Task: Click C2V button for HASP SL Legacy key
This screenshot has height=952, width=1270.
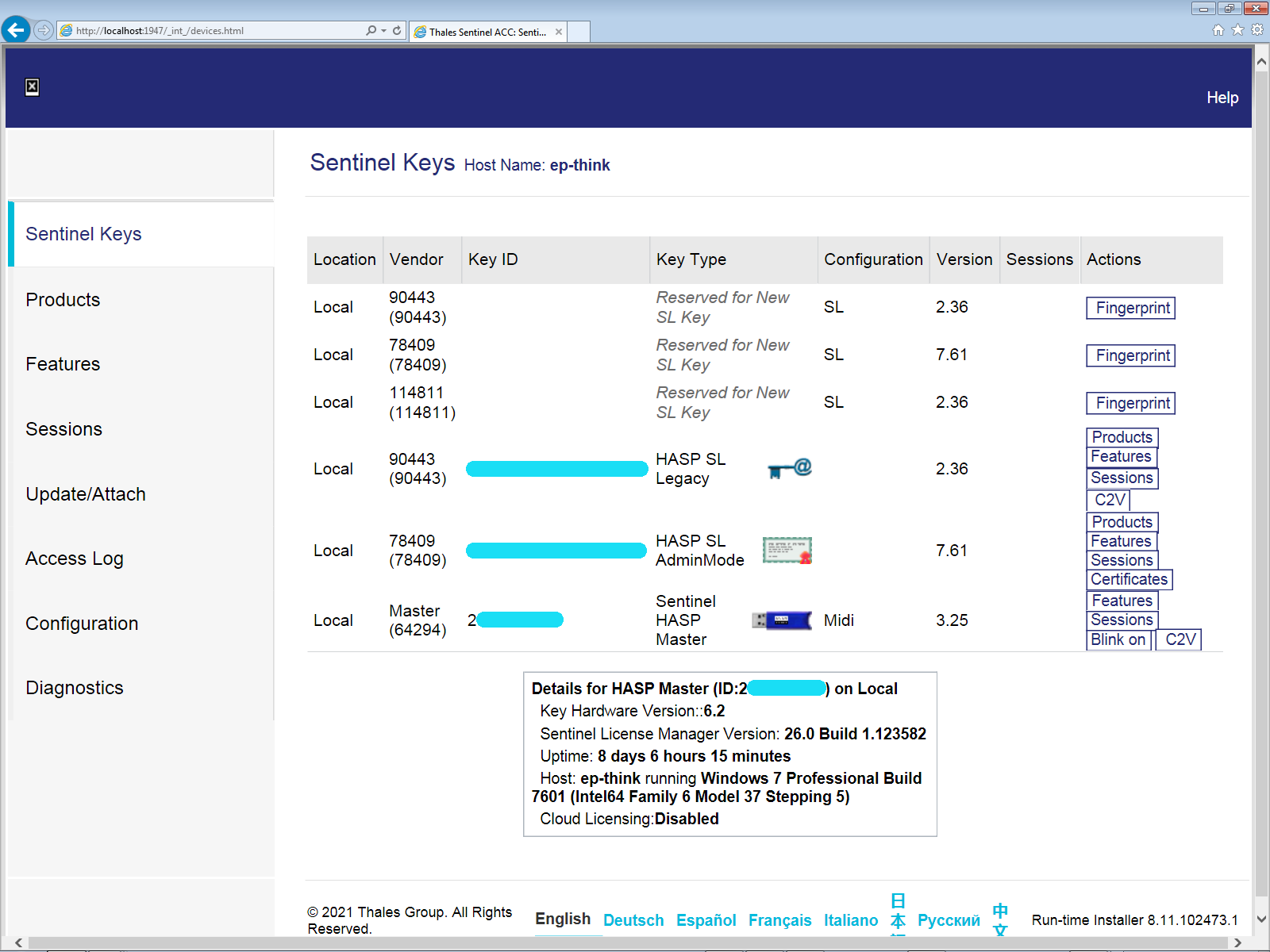Action: point(1108,500)
